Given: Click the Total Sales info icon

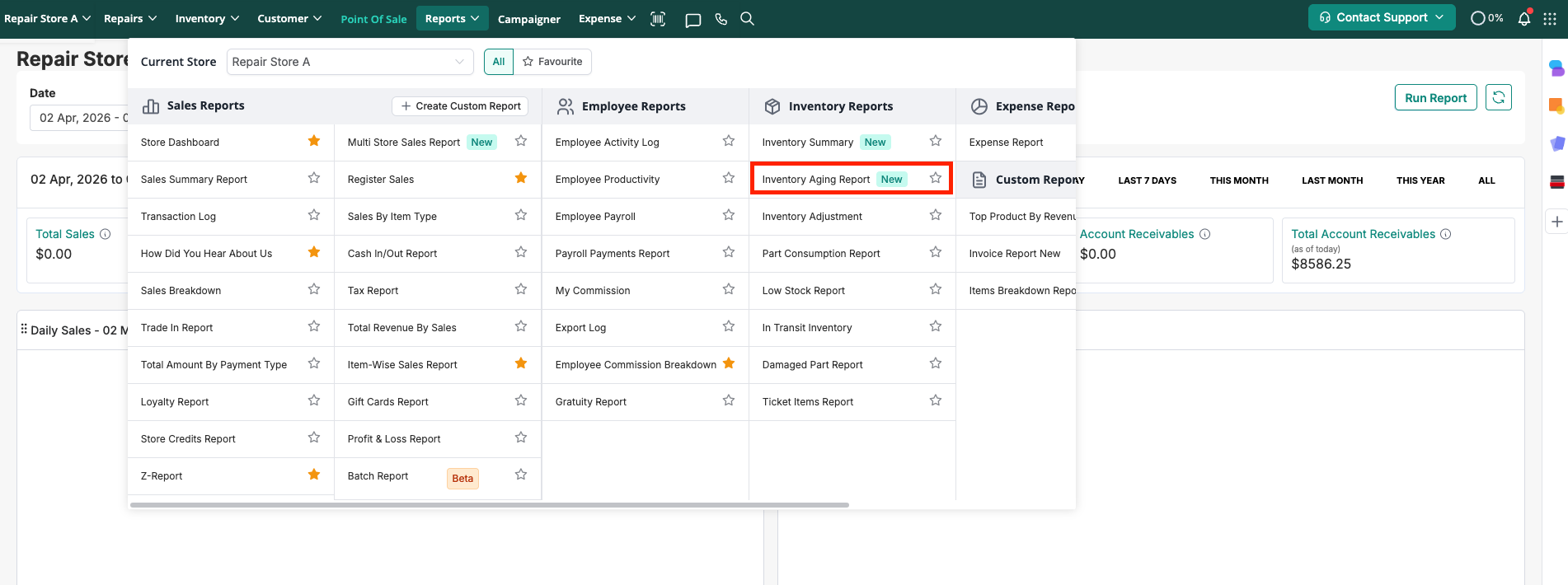Looking at the screenshot, I should coord(106,234).
